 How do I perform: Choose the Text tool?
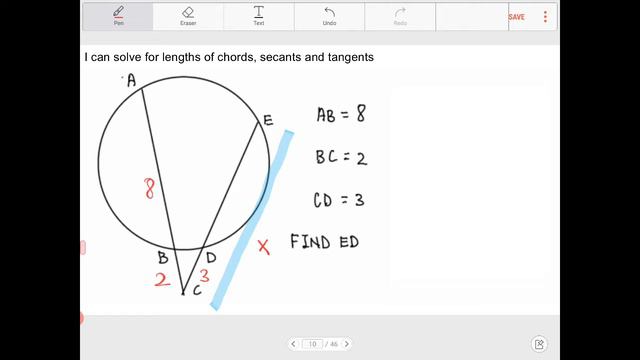click(259, 16)
